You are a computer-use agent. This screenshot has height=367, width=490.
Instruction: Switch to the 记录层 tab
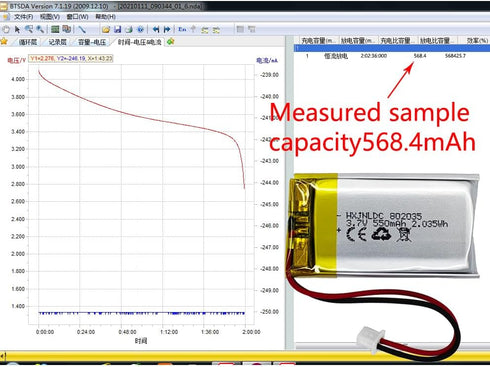coord(57,42)
